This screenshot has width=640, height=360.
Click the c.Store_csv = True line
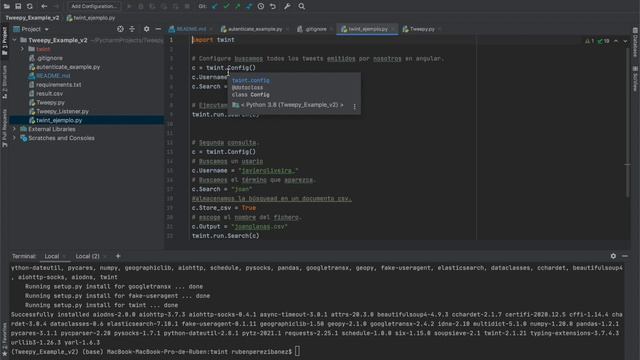click(x=224, y=208)
